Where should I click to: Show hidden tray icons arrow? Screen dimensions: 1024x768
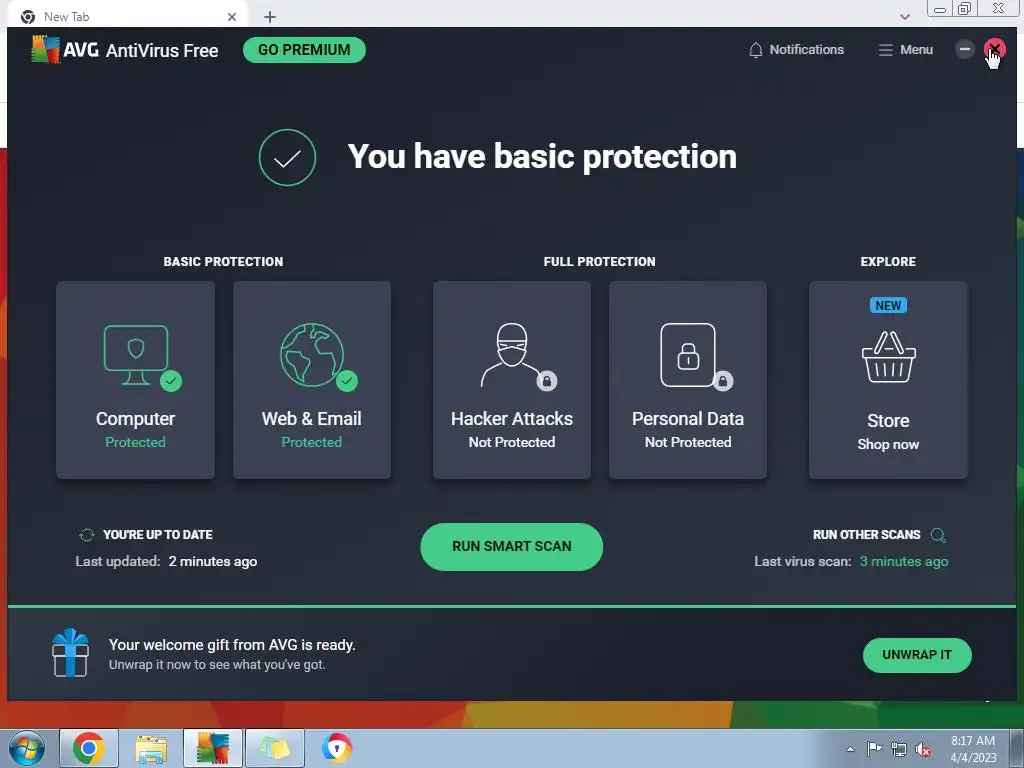850,749
